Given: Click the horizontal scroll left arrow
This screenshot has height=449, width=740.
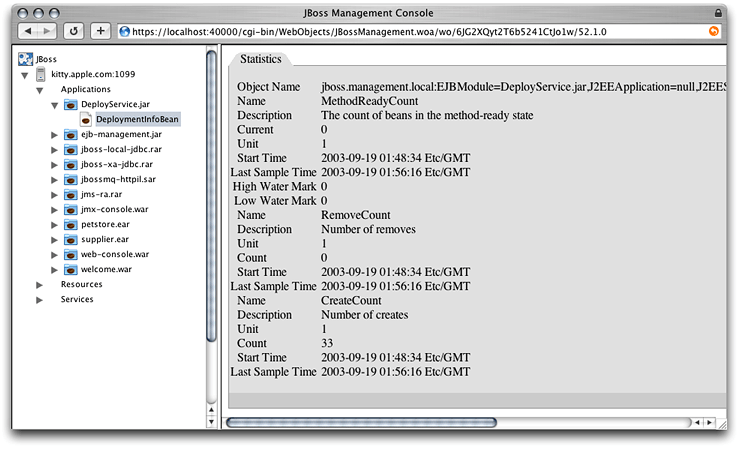Looking at the screenshot, I should coord(698,423).
